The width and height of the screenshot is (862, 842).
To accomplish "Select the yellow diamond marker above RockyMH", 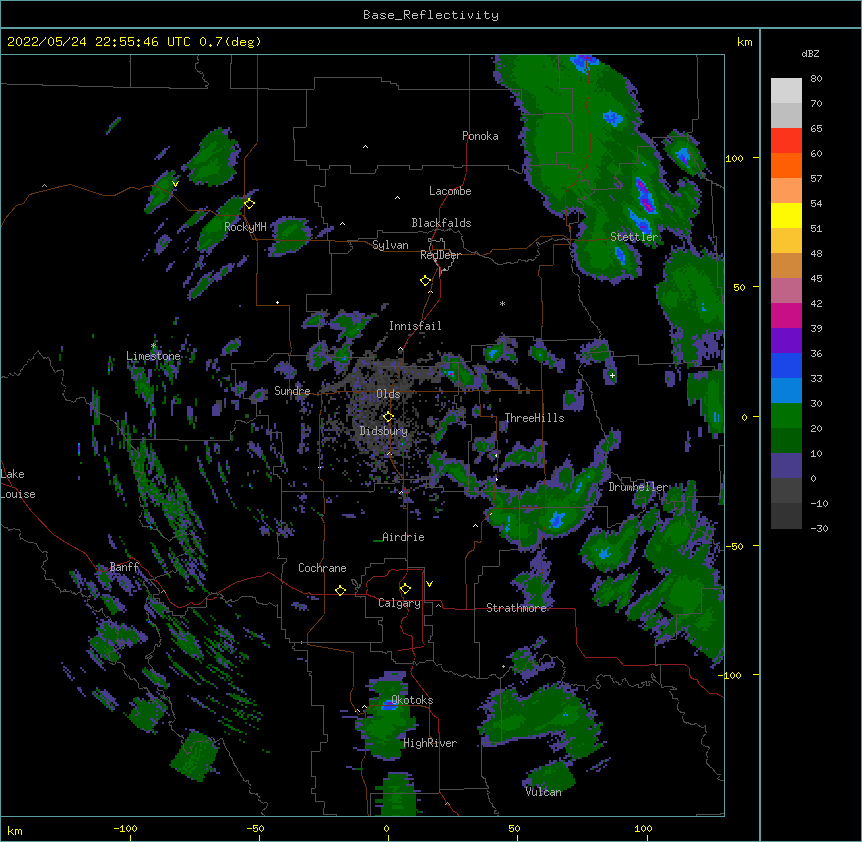I will tap(249, 203).
